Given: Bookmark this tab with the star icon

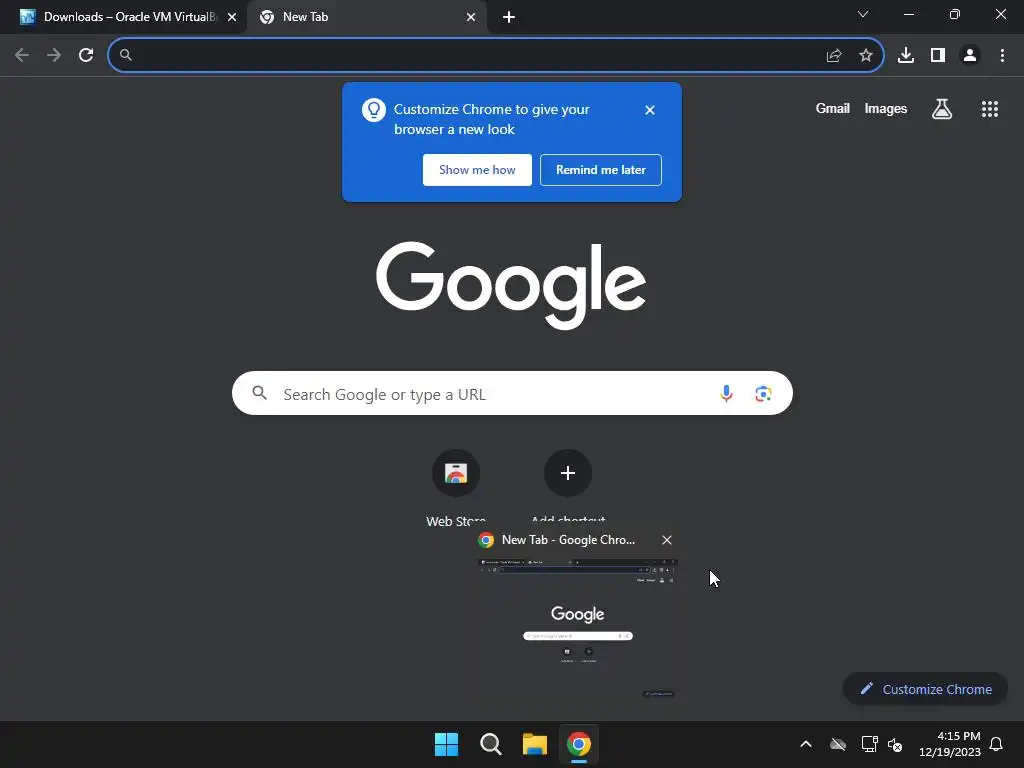Looking at the screenshot, I should [x=866, y=56].
